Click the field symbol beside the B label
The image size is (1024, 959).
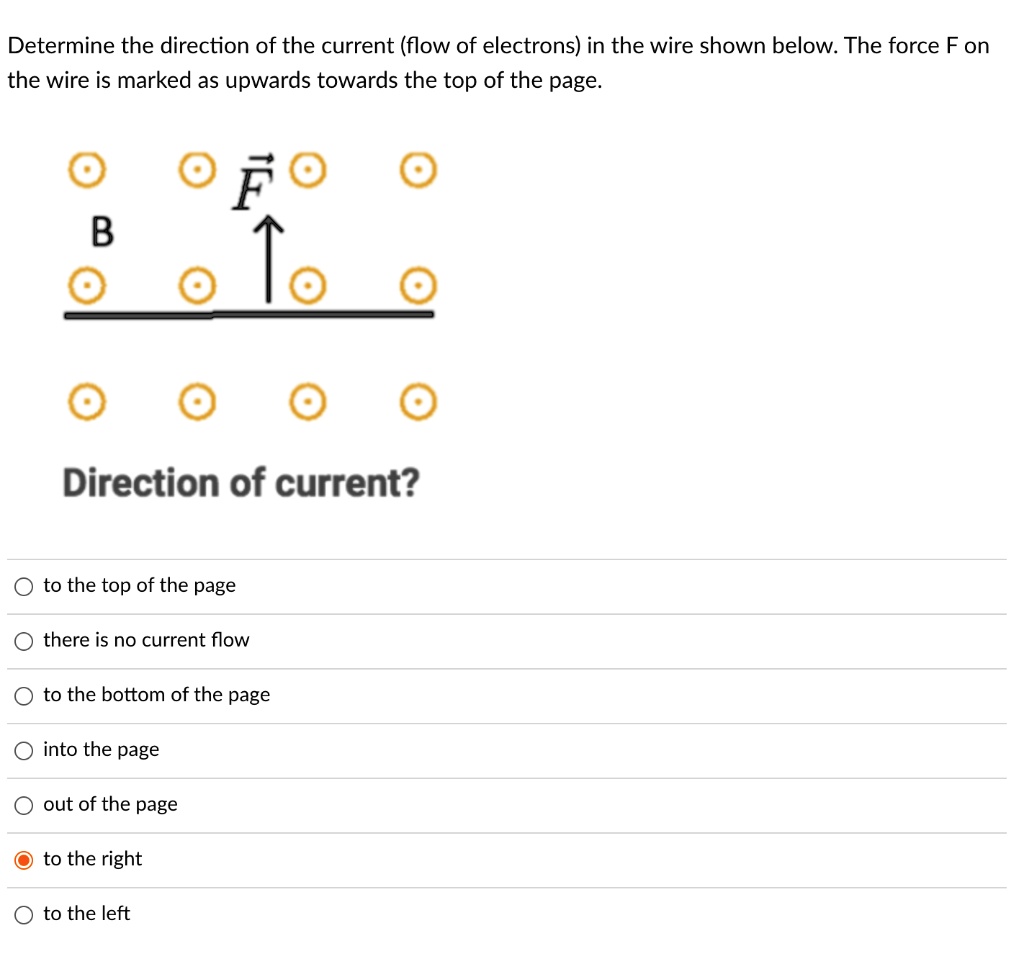pos(88,286)
